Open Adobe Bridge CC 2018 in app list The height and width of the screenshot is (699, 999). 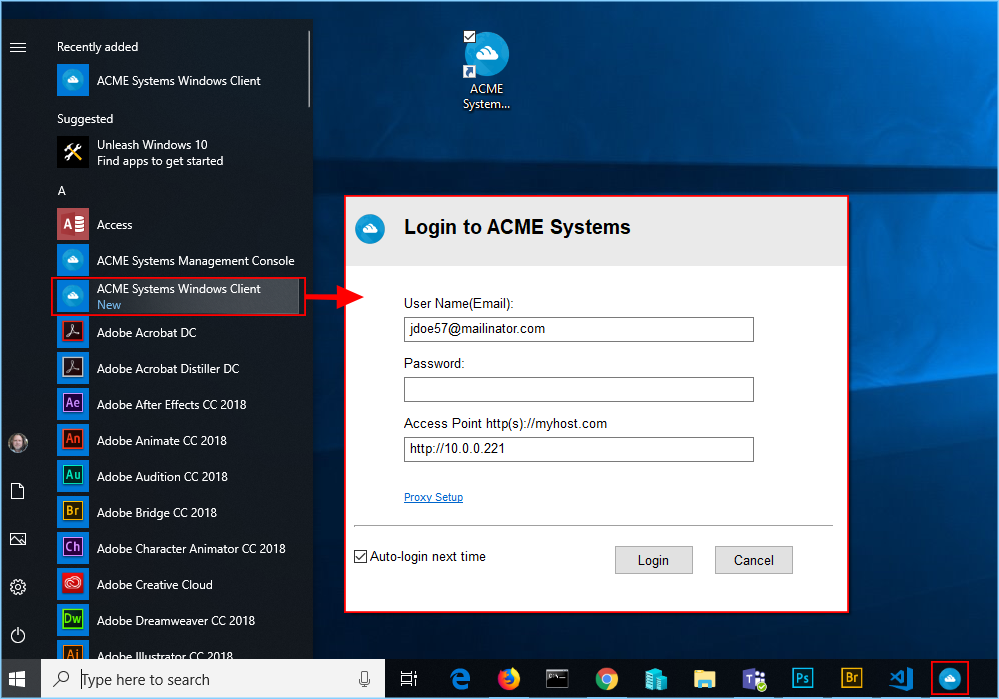pyautogui.click(x=177, y=512)
